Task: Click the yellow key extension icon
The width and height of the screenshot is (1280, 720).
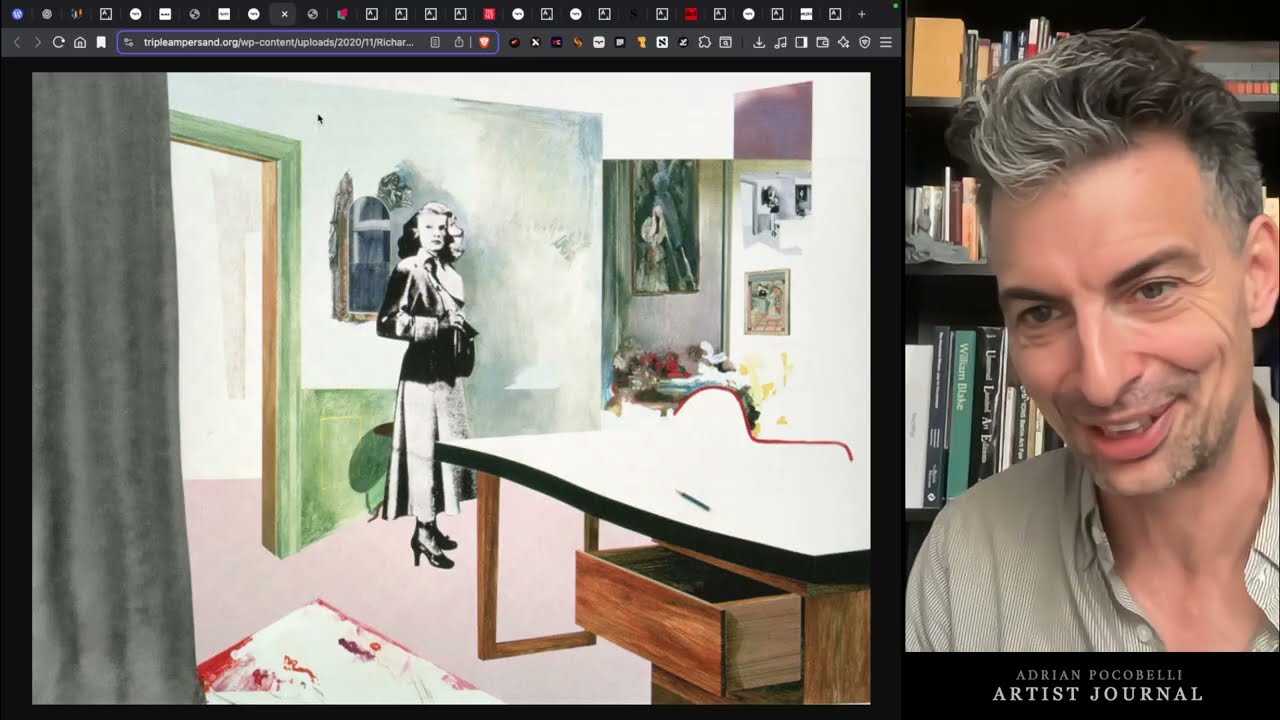Action: pyautogui.click(x=642, y=42)
